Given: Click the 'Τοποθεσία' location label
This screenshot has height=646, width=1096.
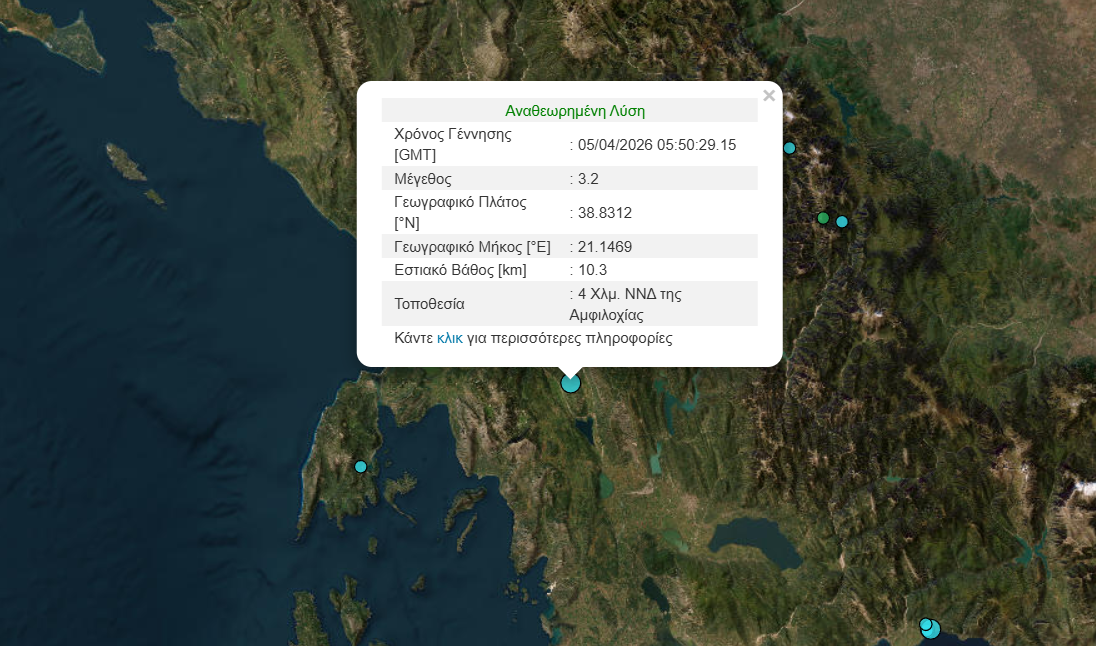Looking at the screenshot, I should tap(430, 304).
